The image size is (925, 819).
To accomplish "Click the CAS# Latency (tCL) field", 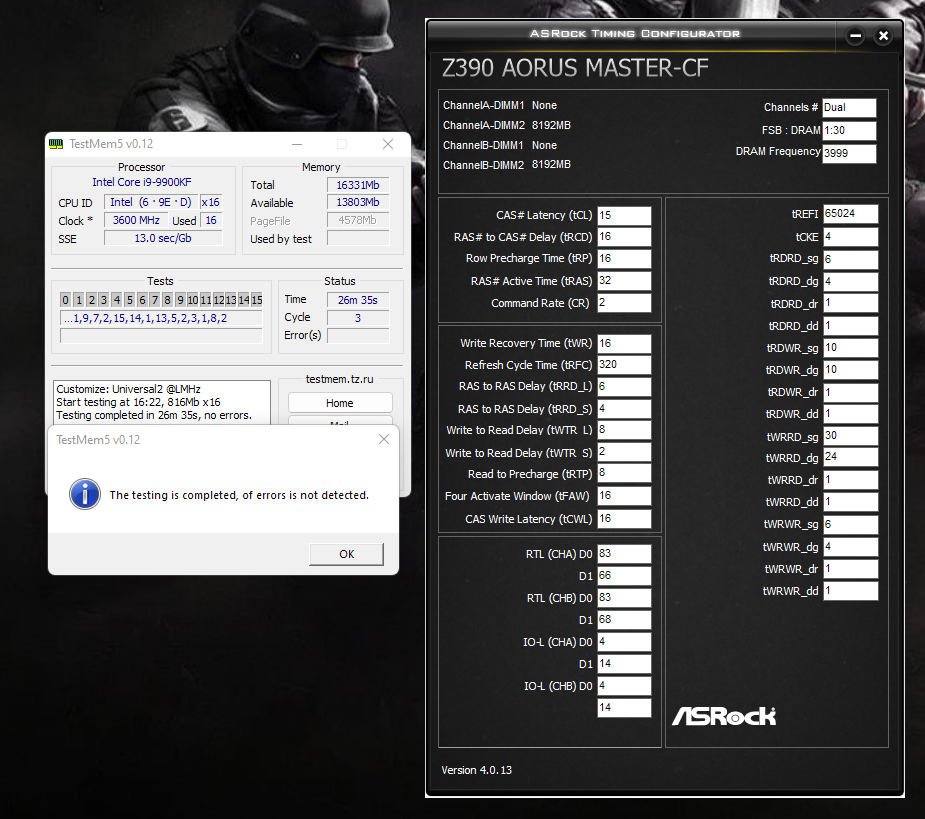I will point(624,215).
